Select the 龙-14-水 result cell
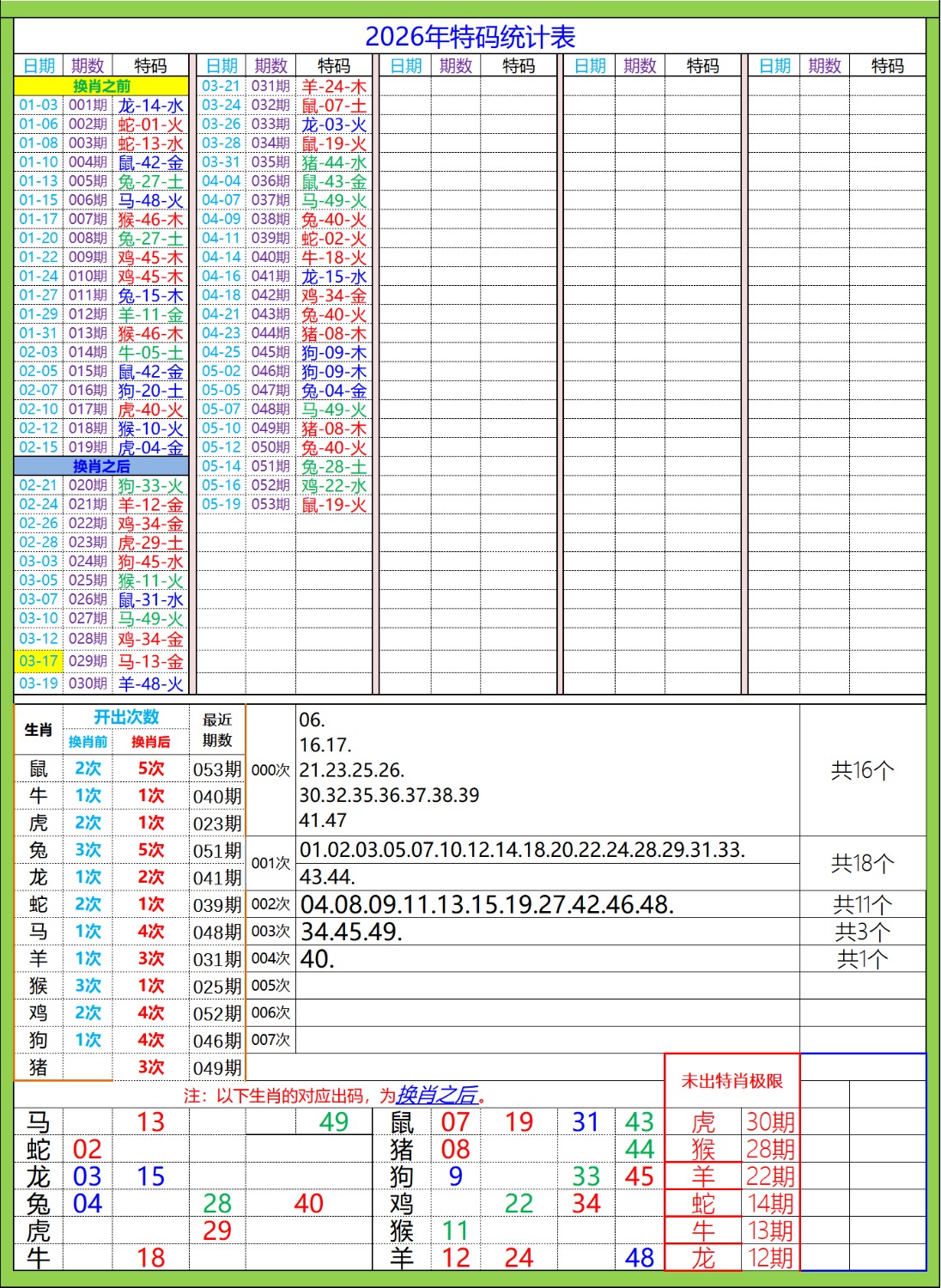 (151, 106)
